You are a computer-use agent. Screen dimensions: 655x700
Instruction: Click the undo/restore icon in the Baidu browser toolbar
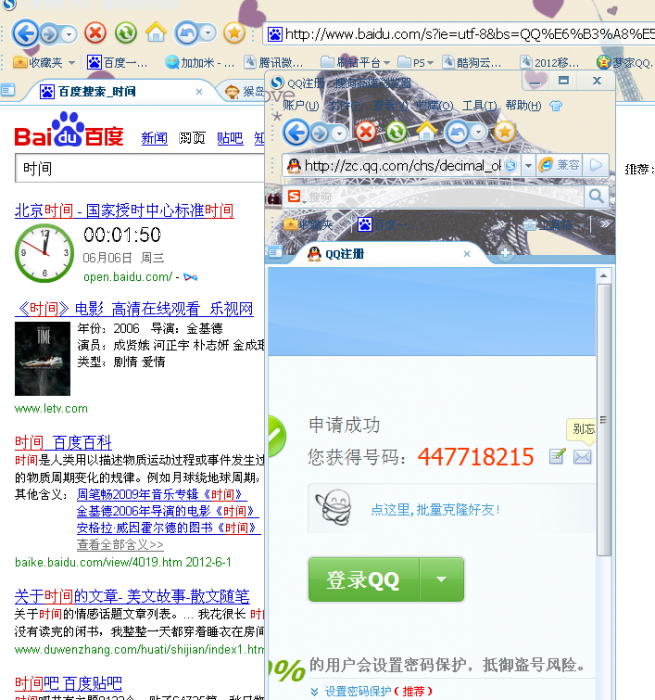186,33
